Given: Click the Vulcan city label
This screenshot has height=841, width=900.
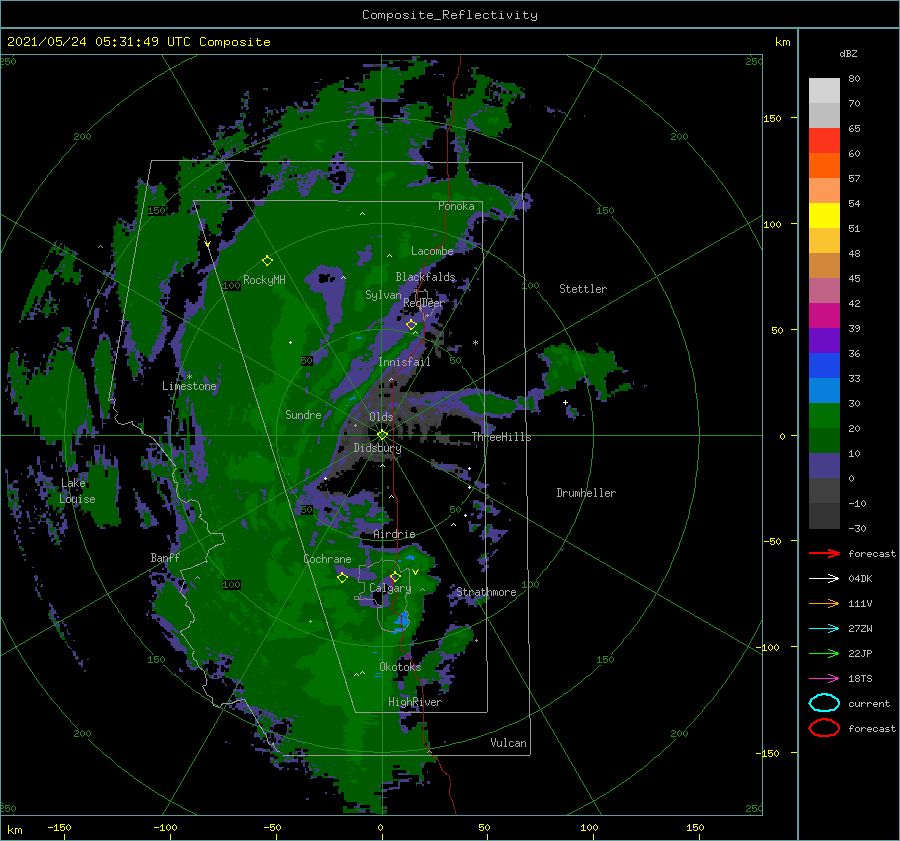Looking at the screenshot, I should pos(509,743).
